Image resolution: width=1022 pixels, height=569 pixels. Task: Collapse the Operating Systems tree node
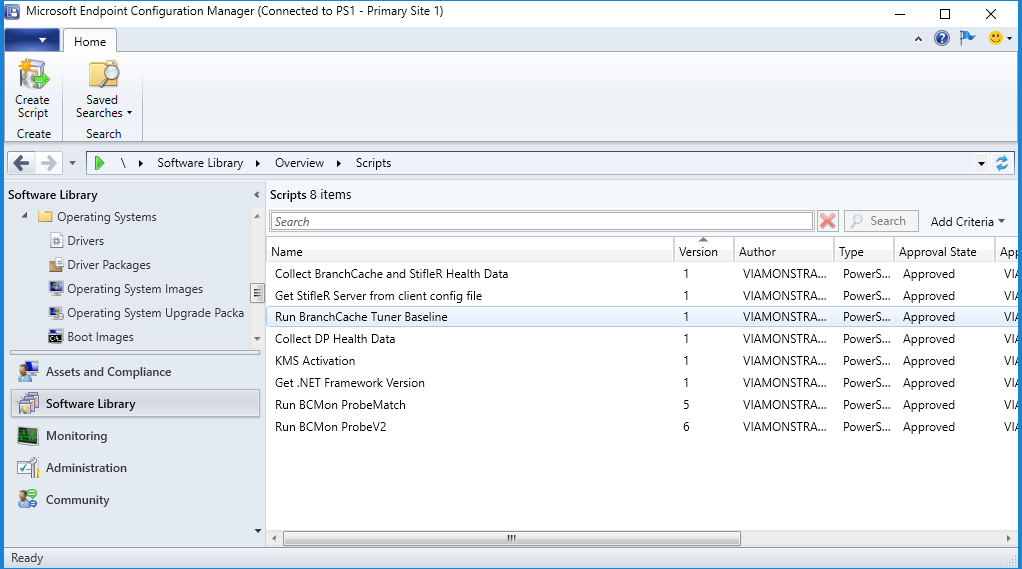coord(25,216)
